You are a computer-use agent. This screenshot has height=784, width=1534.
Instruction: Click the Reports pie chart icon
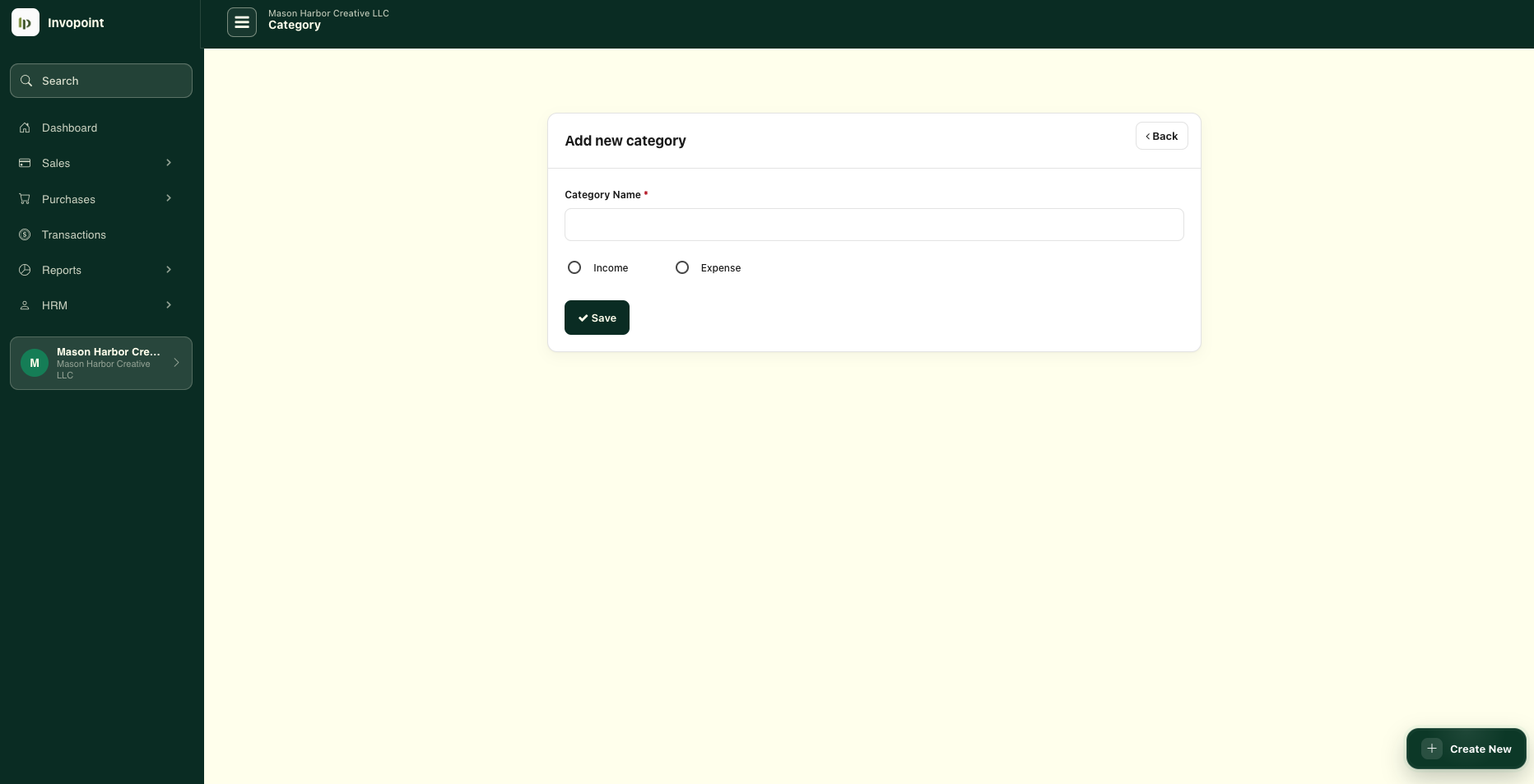click(x=25, y=270)
